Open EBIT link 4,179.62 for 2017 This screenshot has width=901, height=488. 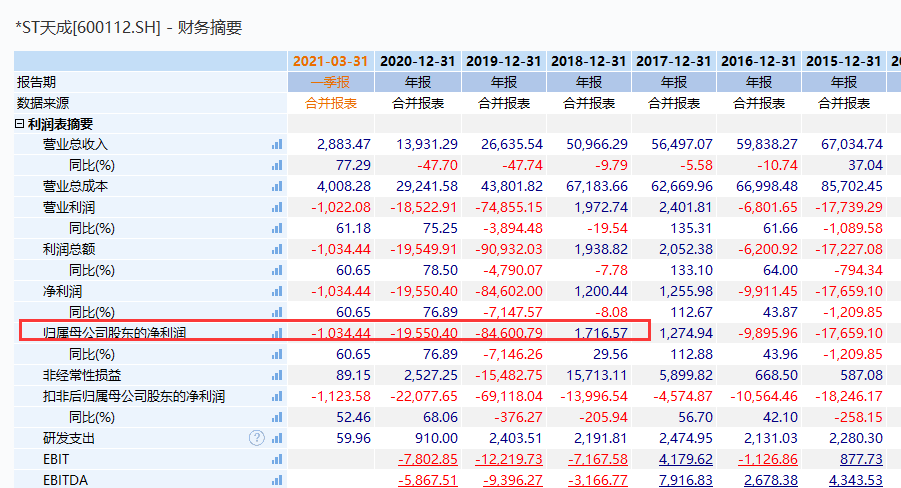click(686, 459)
